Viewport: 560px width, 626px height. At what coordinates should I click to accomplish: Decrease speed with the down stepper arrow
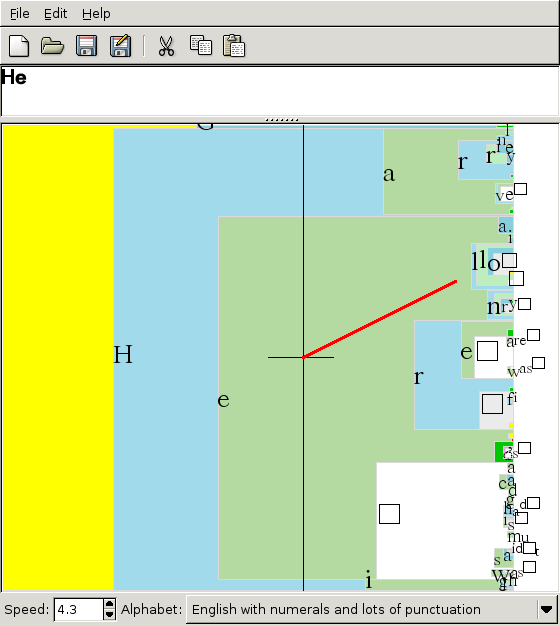(109, 615)
